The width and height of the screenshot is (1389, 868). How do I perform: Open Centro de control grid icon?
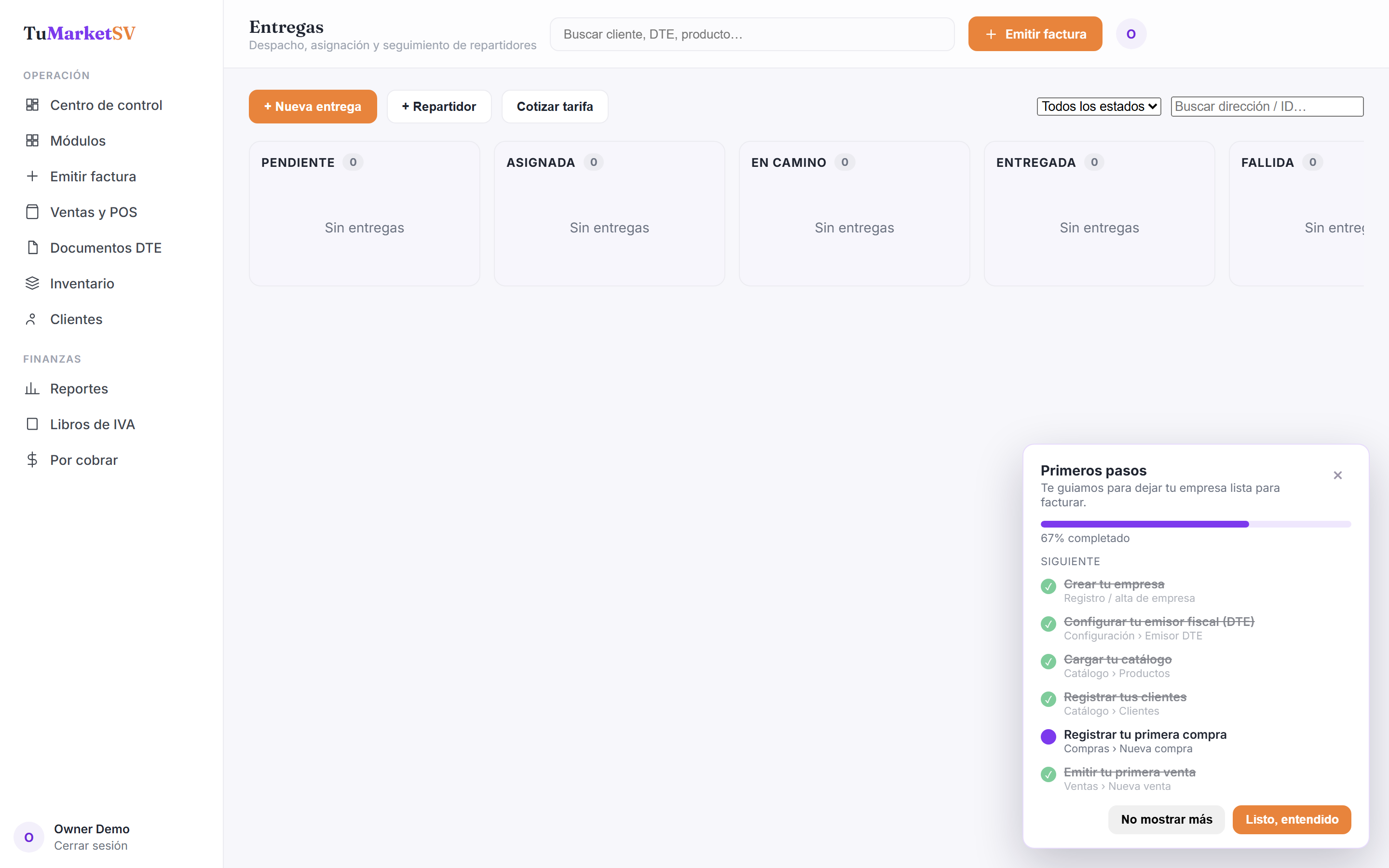(32, 105)
